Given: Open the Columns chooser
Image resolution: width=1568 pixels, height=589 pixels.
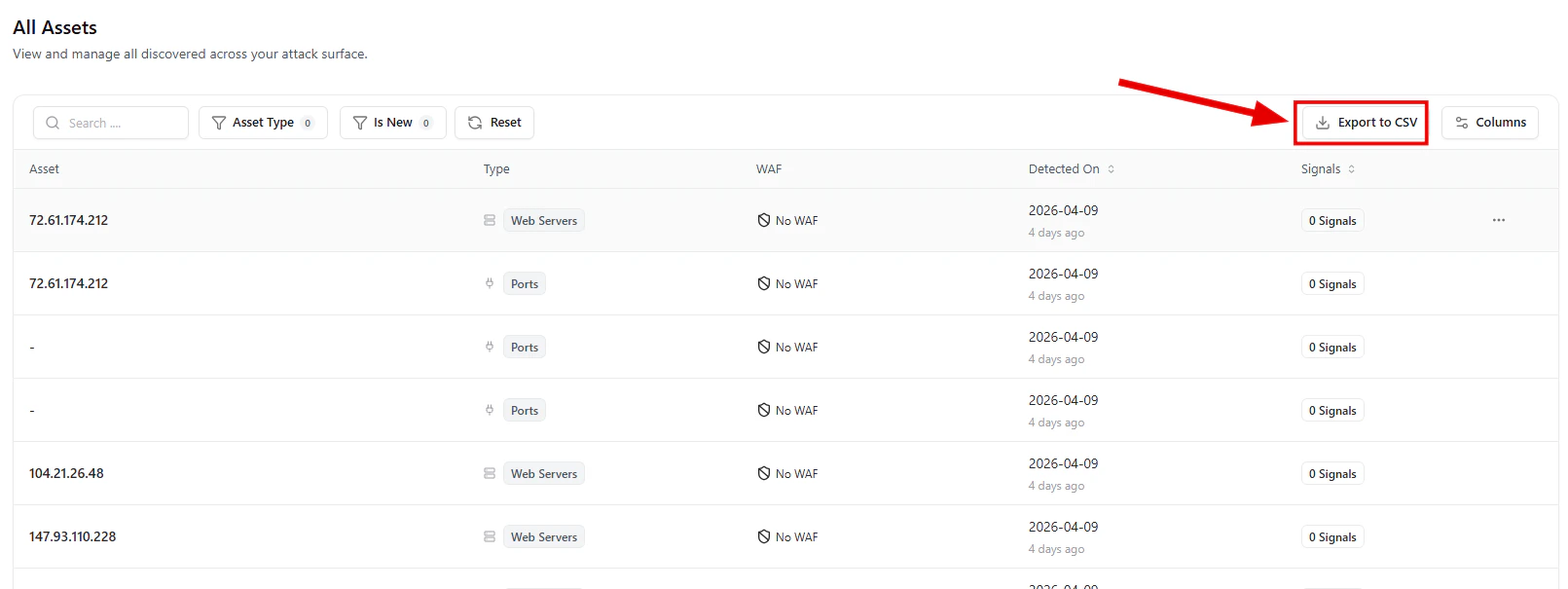Looking at the screenshot, I should (1489, 123).
